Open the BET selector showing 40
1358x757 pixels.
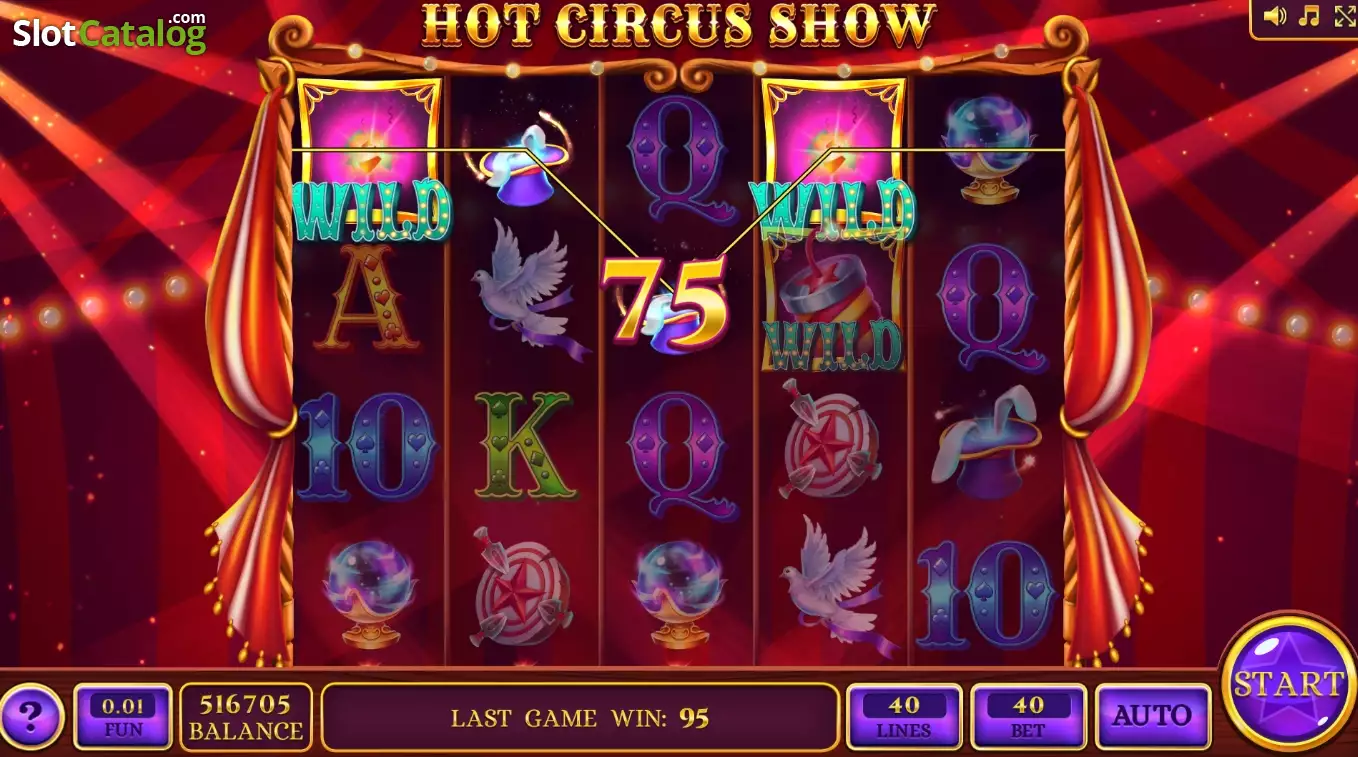(1028, 716)
